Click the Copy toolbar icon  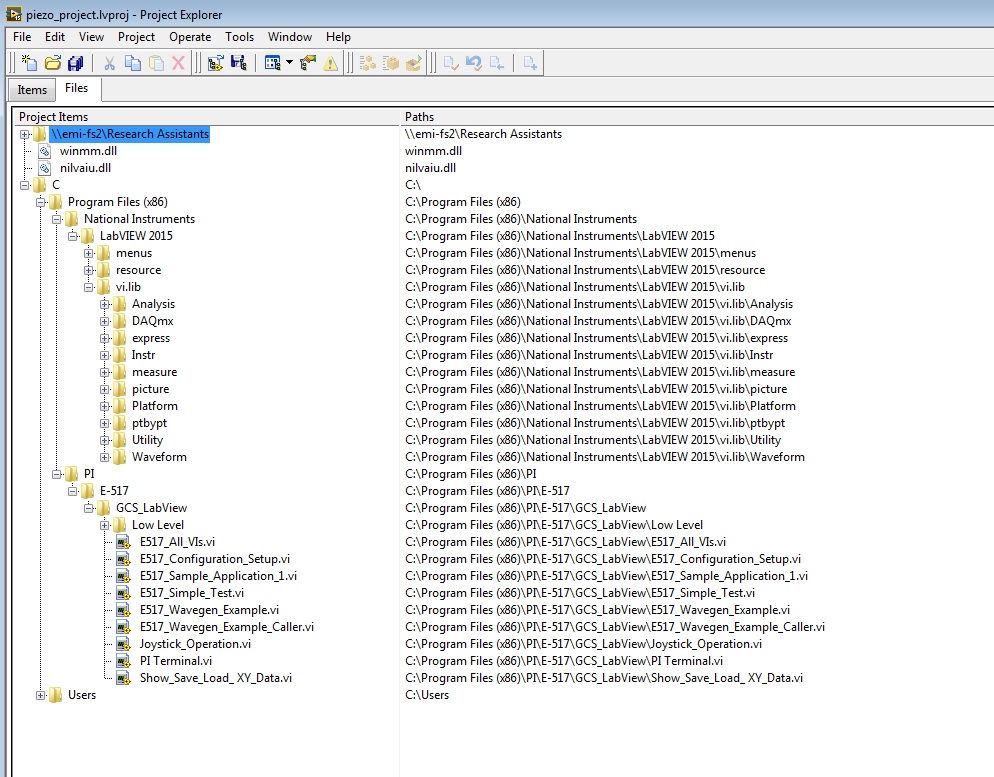coord(132,63)
